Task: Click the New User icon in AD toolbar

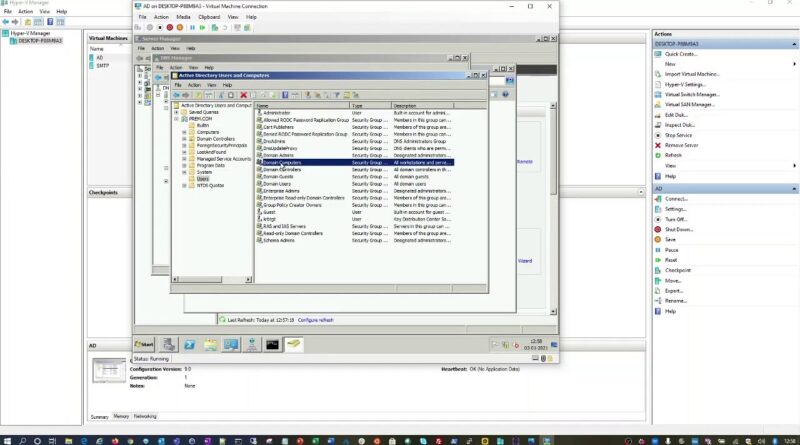Action: tap(308, 95)
